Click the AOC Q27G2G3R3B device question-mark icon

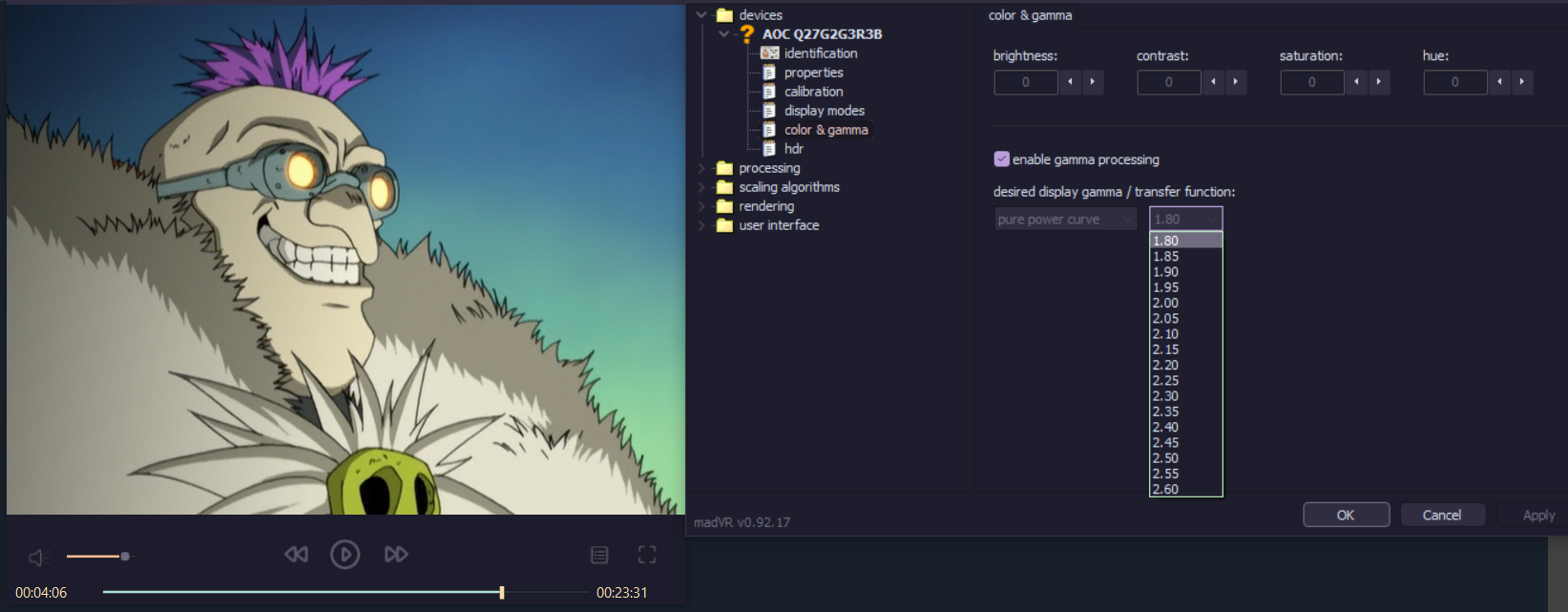click(747, 34)
